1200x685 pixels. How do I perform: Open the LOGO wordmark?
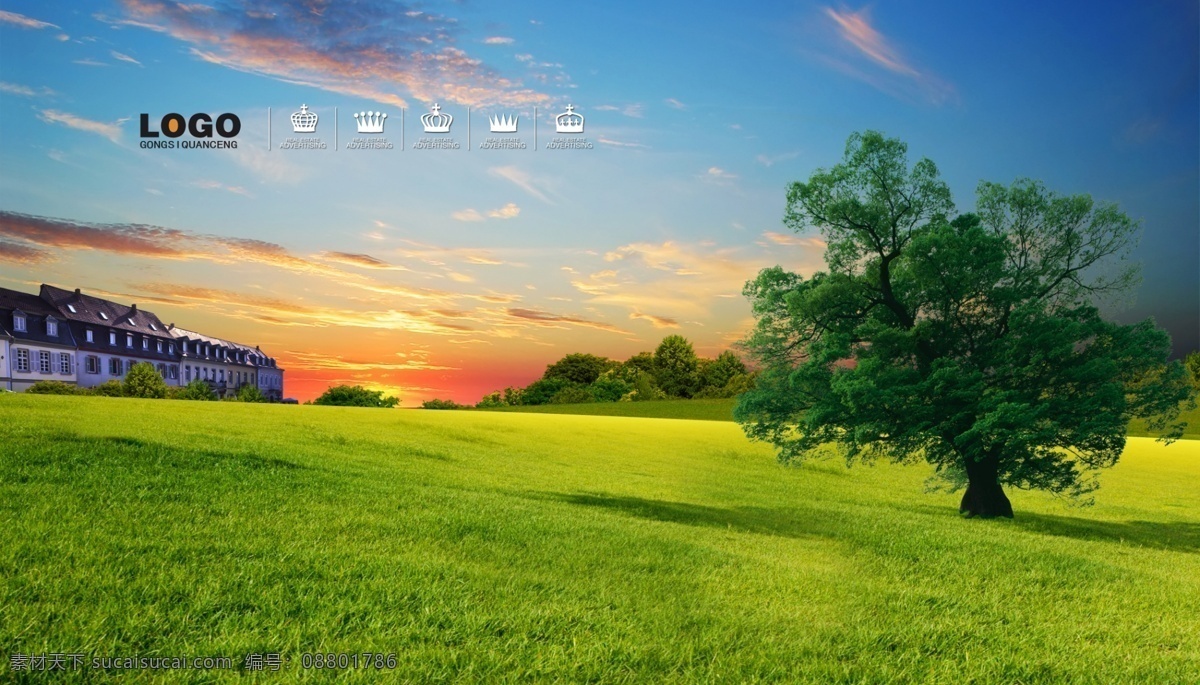[190, 125]
